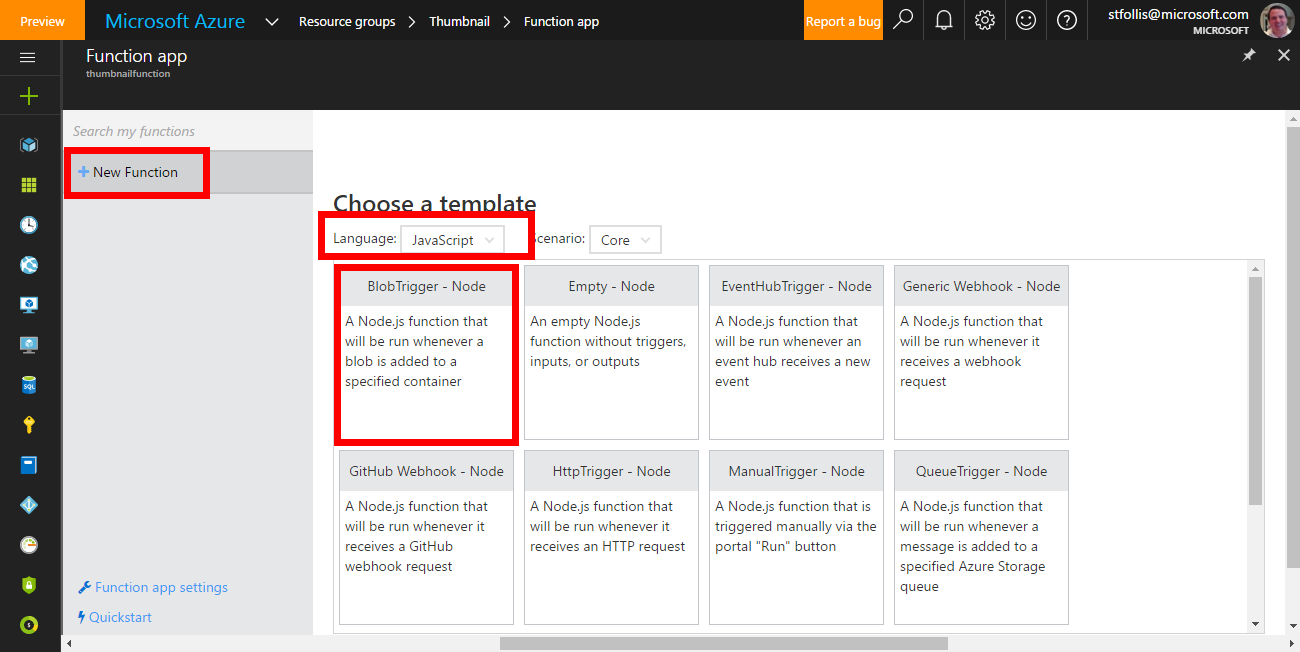1300x652 pixels.
Task: Toggle the hamburger menu in sidebar
Action: point(28,58)
